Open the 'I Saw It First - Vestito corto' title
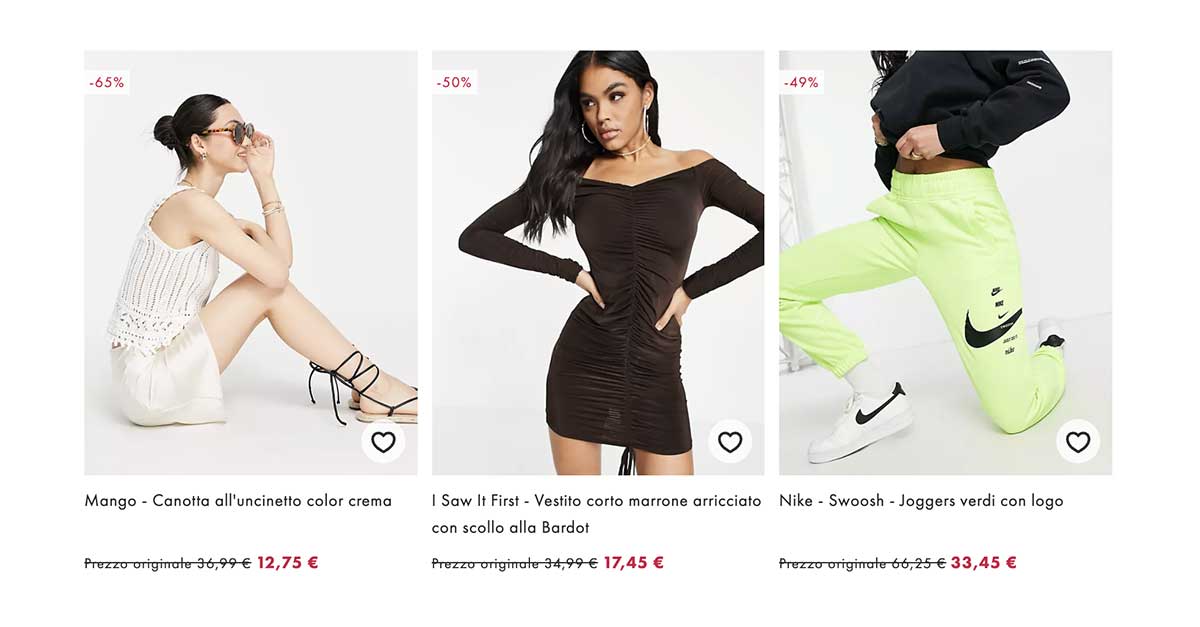The width and height of the screenshot is (1200, 627). tap(597, 513)
